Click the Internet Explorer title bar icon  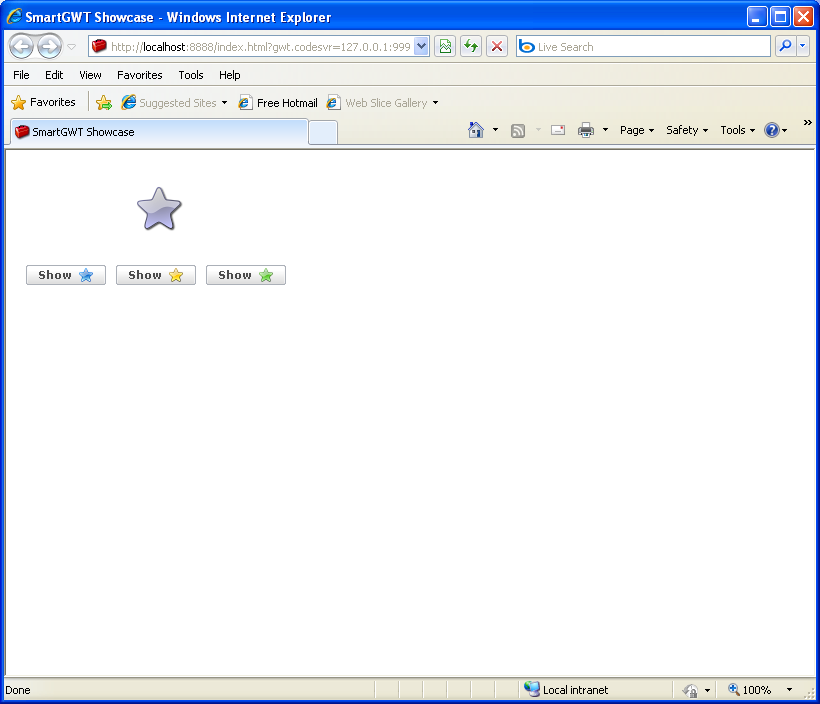(14, 16)
